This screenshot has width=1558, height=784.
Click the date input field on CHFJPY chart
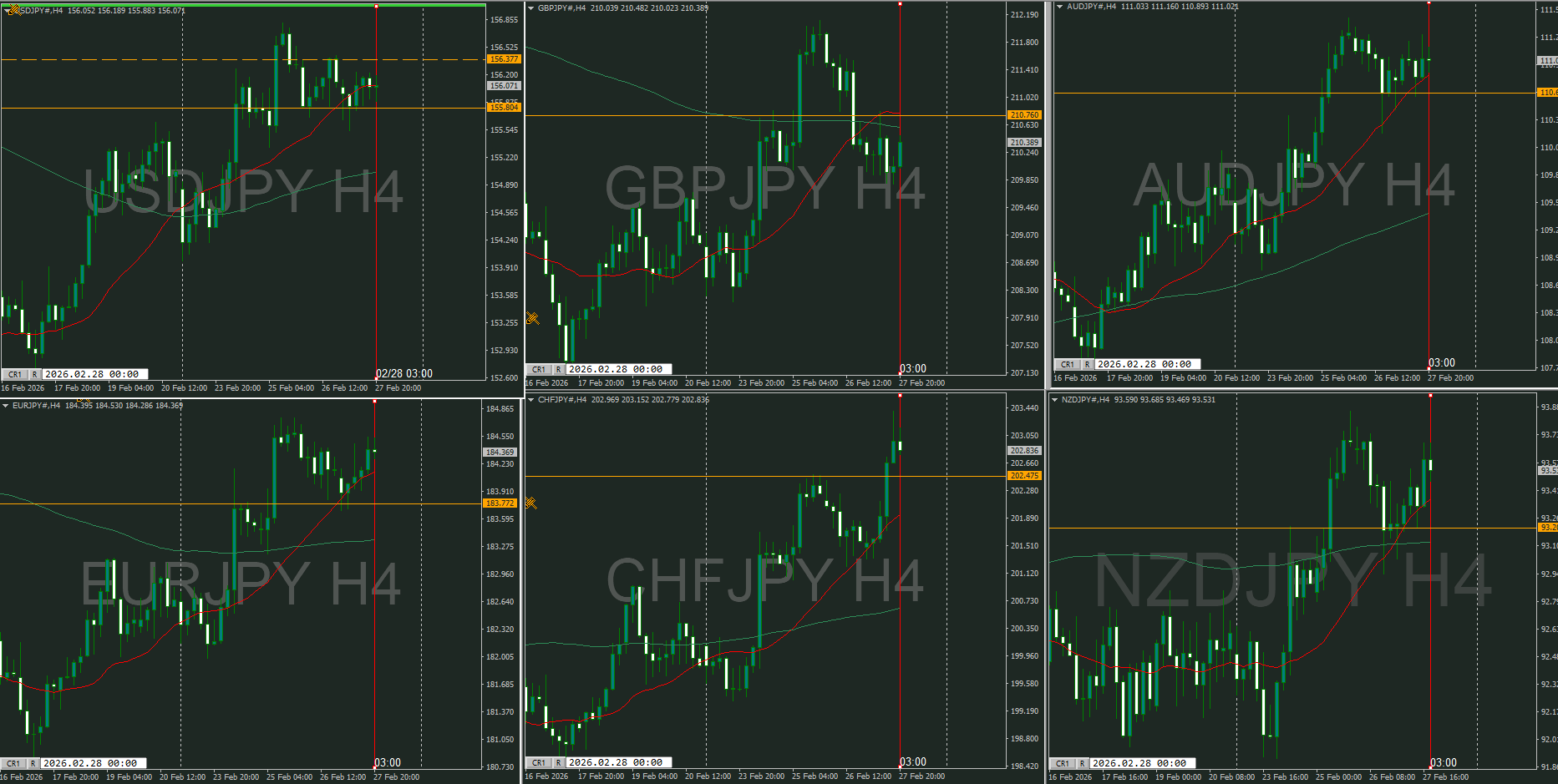tap(618, 763)
